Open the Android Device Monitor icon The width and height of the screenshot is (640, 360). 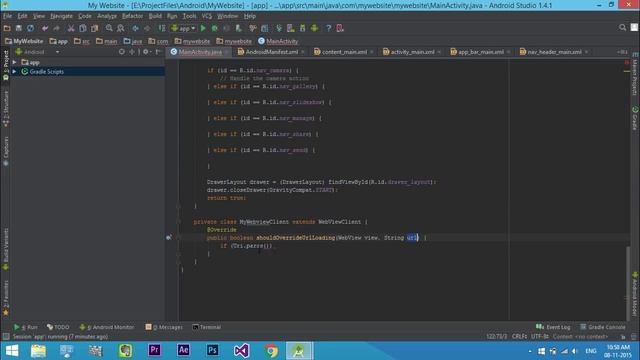point(314,28)
